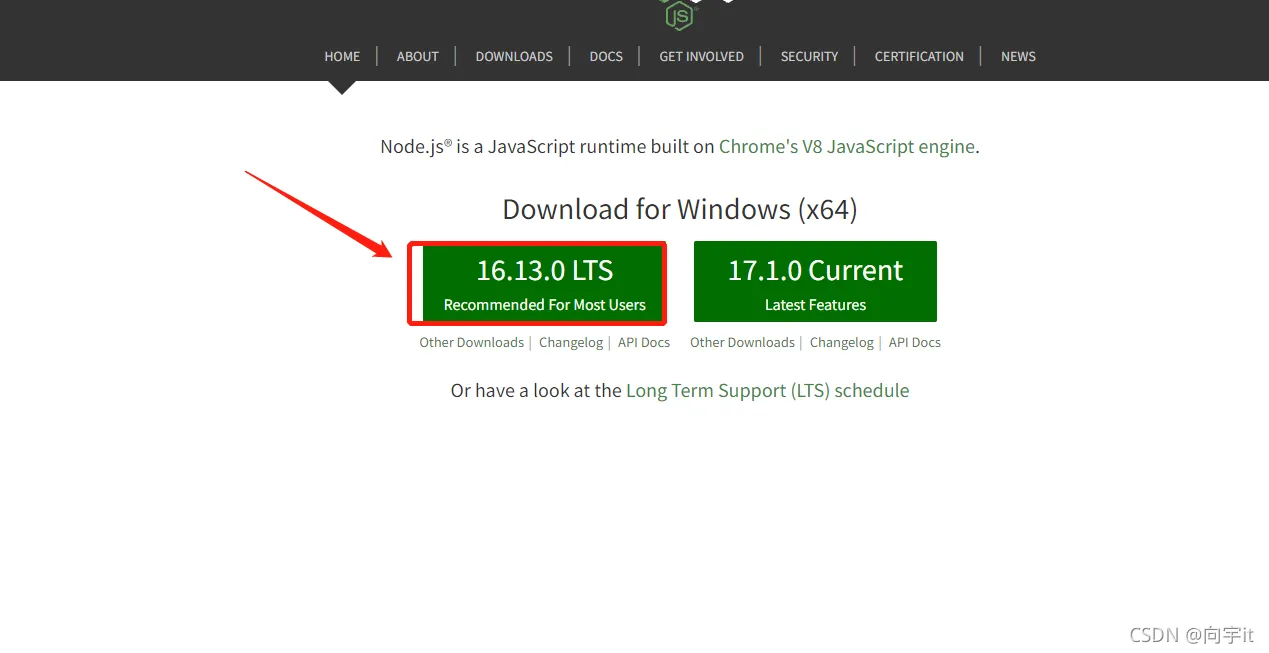The image size is (1269, 653).
Task: Download the 17.1.0 Current version
Action: [815, 282]
